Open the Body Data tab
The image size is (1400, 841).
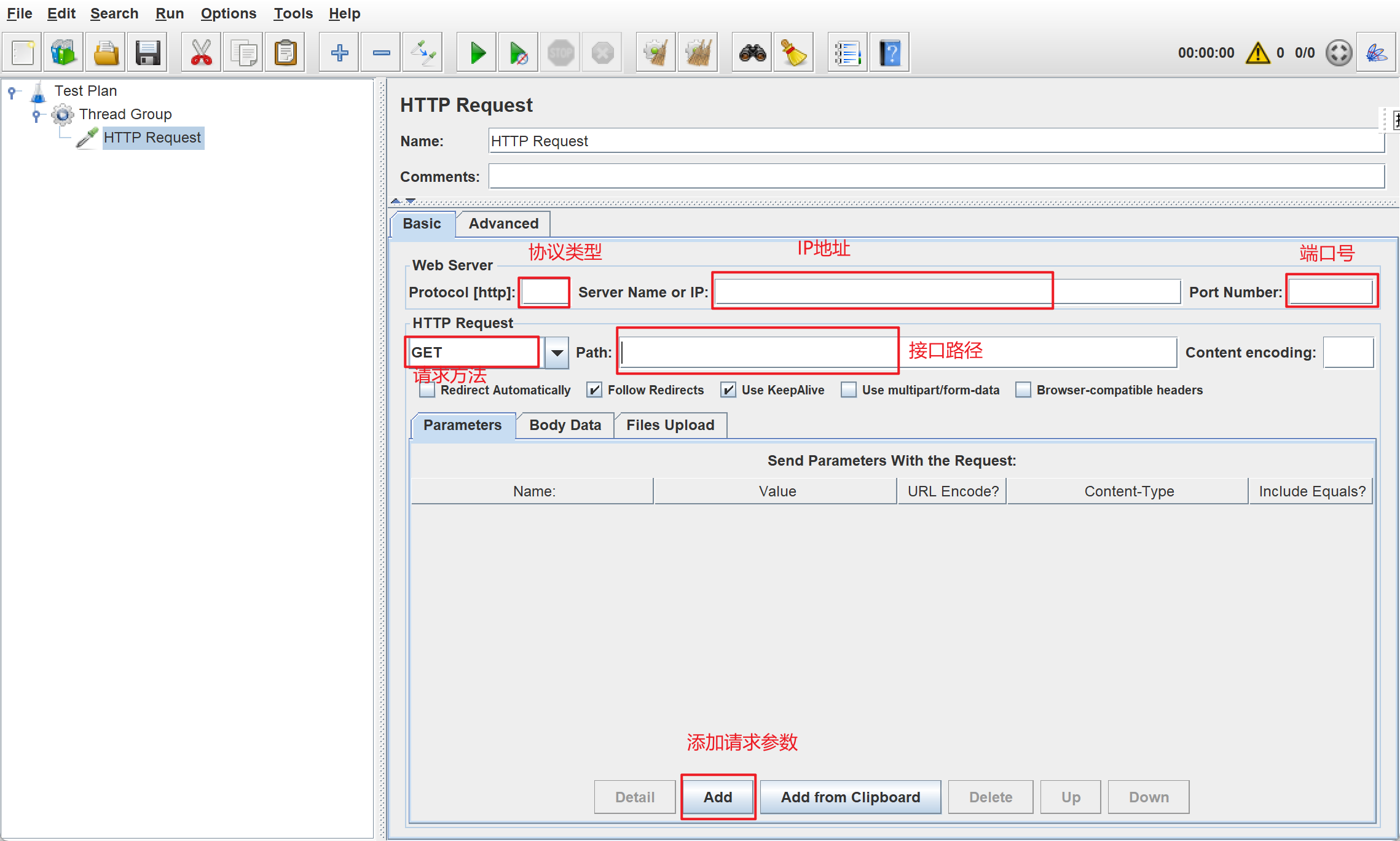coord(565,425)
